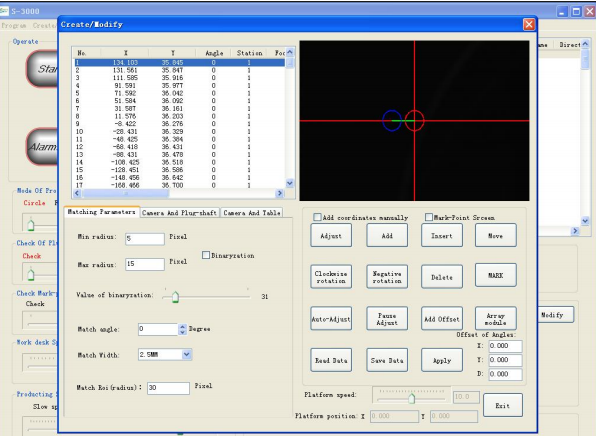Click the Station column header
Viewport: 596px width, 436px height.
(x=249, y=53)
